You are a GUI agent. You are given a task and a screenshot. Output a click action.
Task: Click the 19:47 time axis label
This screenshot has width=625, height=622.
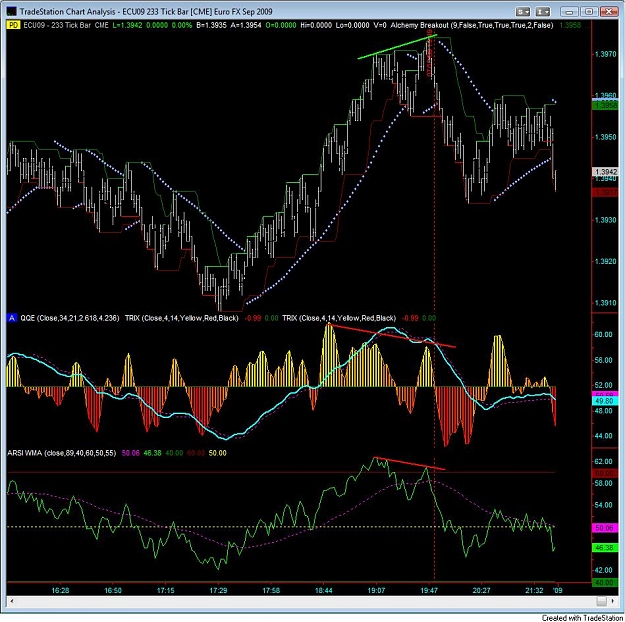[428, 590]
